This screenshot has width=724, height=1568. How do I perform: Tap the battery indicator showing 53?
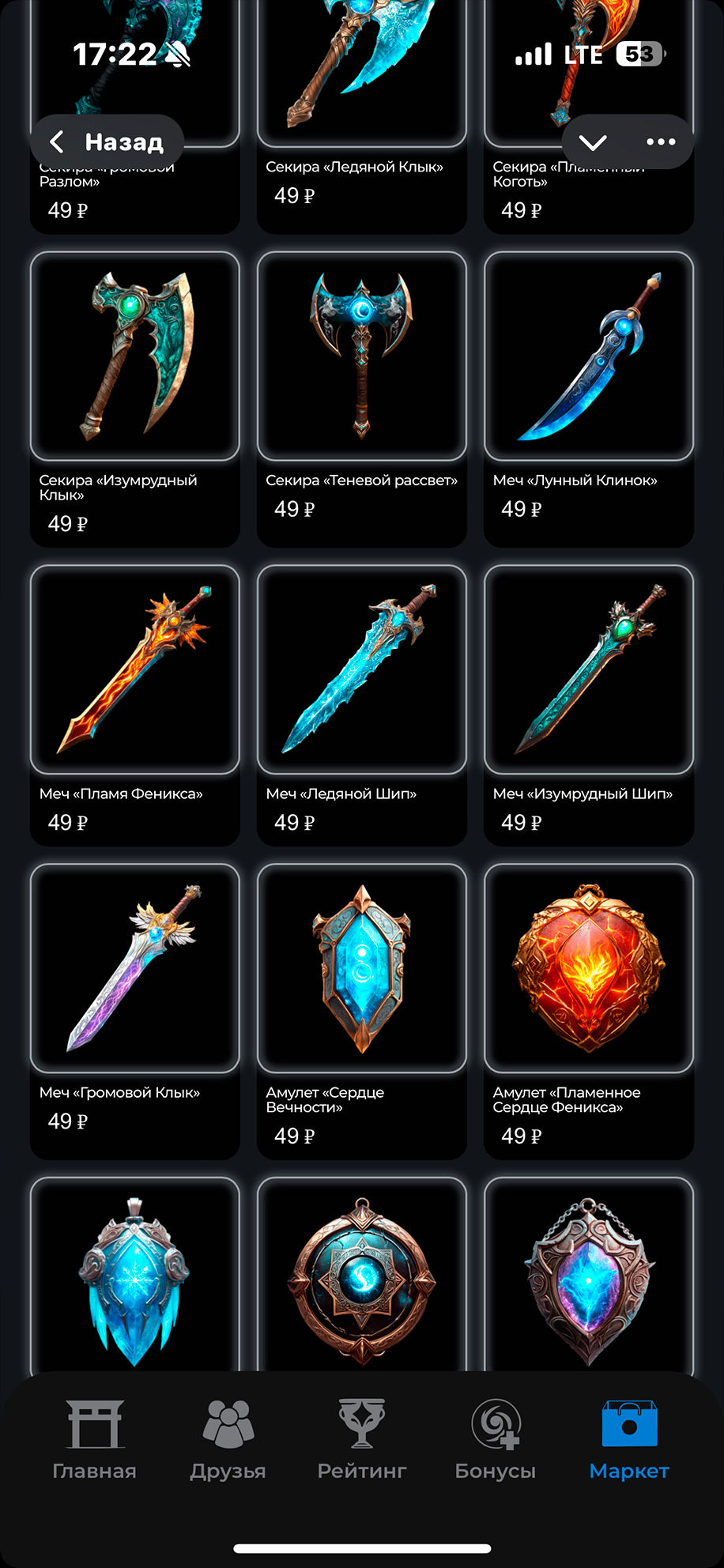[x=641, y=54]
